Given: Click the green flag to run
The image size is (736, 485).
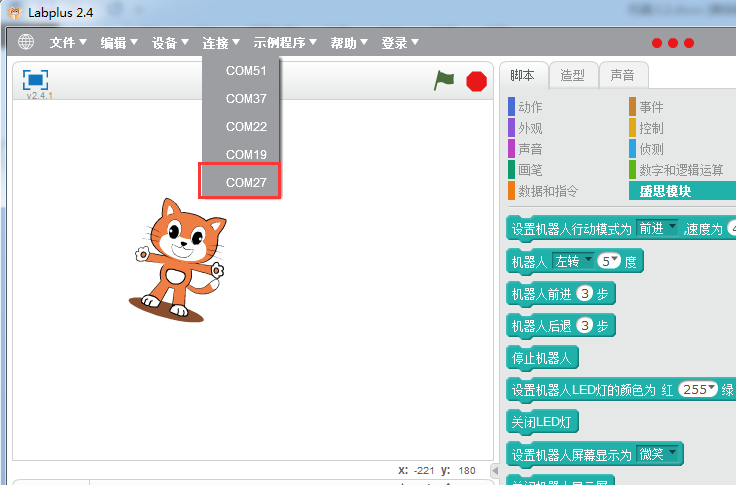Looking at the screenshot, I should coord(444,81).
